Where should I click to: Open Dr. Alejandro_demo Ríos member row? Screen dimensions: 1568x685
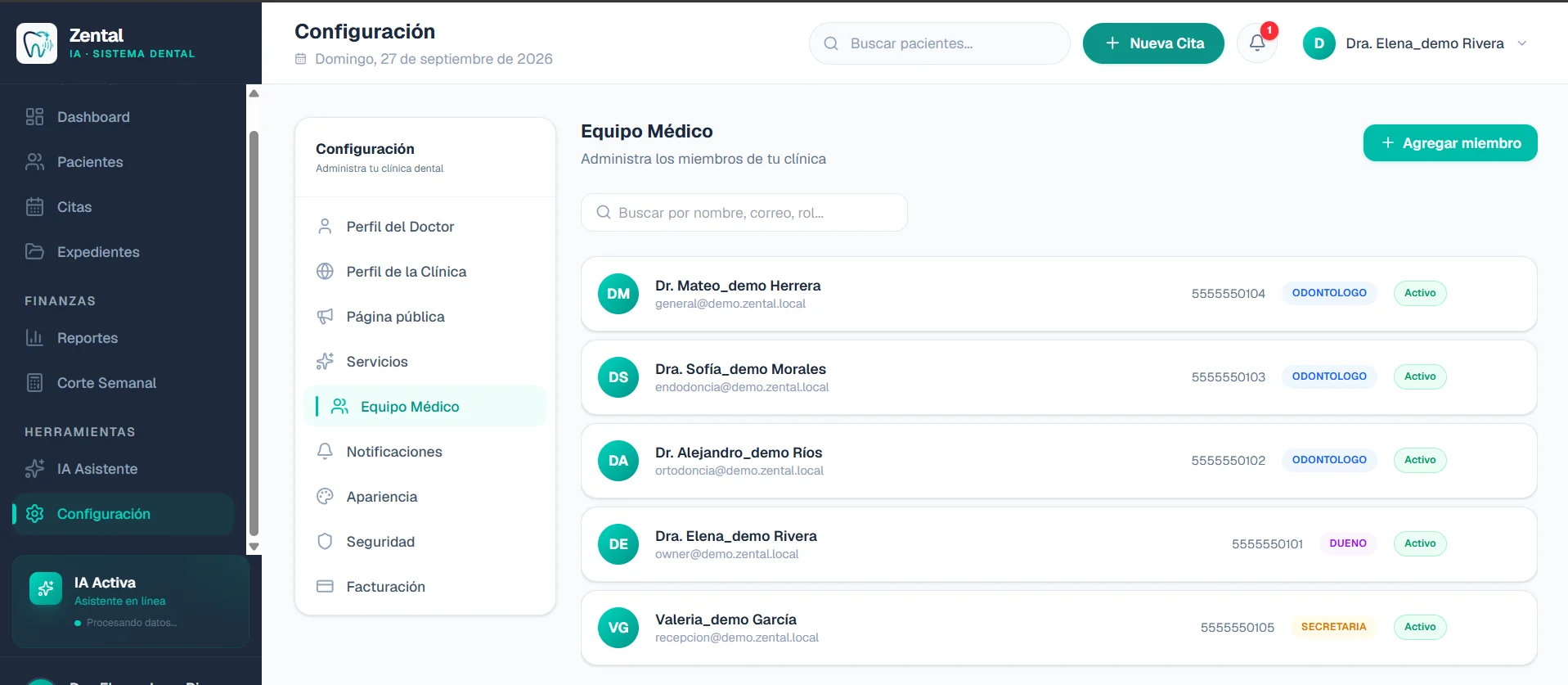[x=1059, y=461]
